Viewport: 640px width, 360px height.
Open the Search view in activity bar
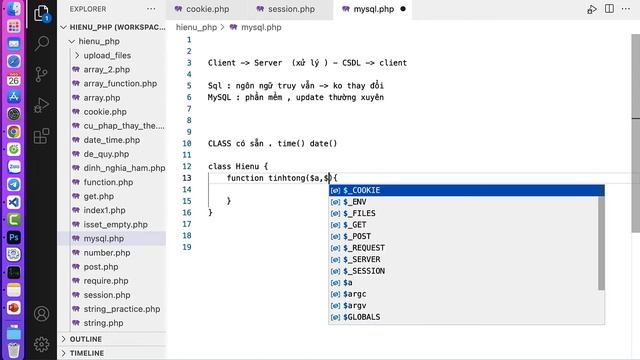[x=42, y=43]
